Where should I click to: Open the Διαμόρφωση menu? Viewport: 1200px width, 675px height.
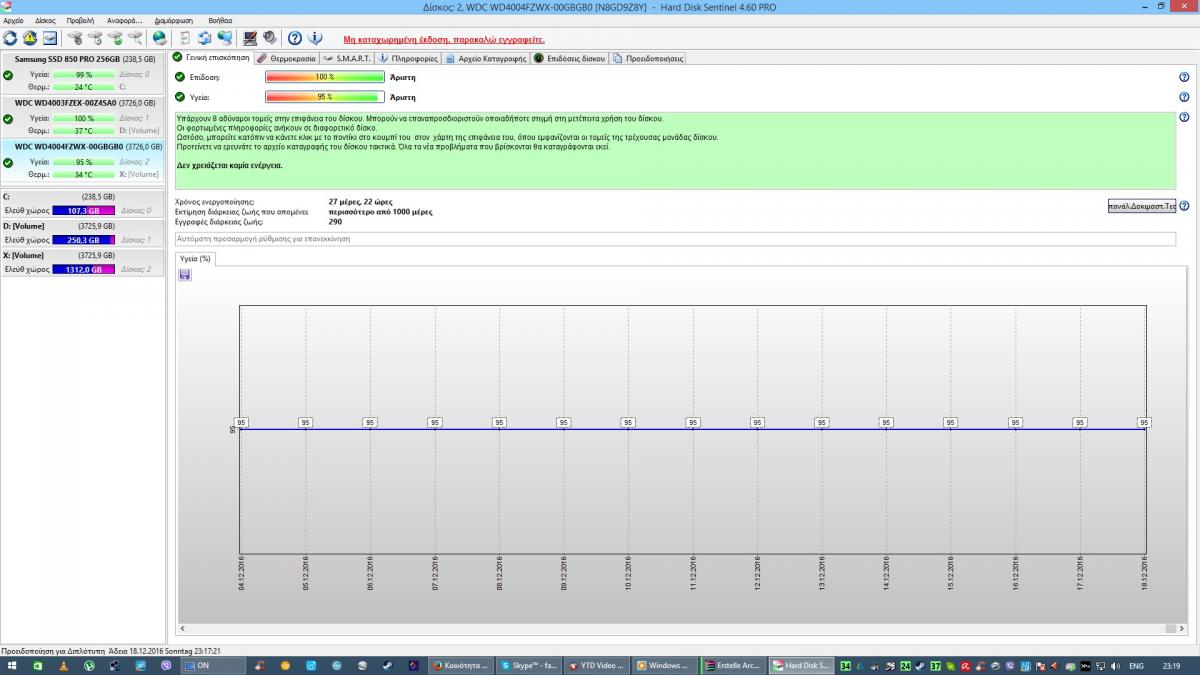click(174, 20)
